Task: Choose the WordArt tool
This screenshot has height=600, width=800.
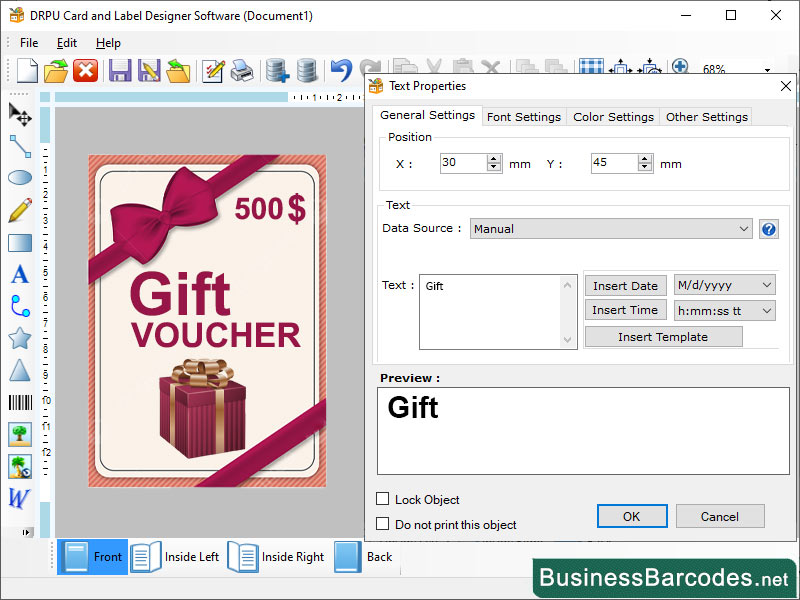Action: tap(20, 498)
